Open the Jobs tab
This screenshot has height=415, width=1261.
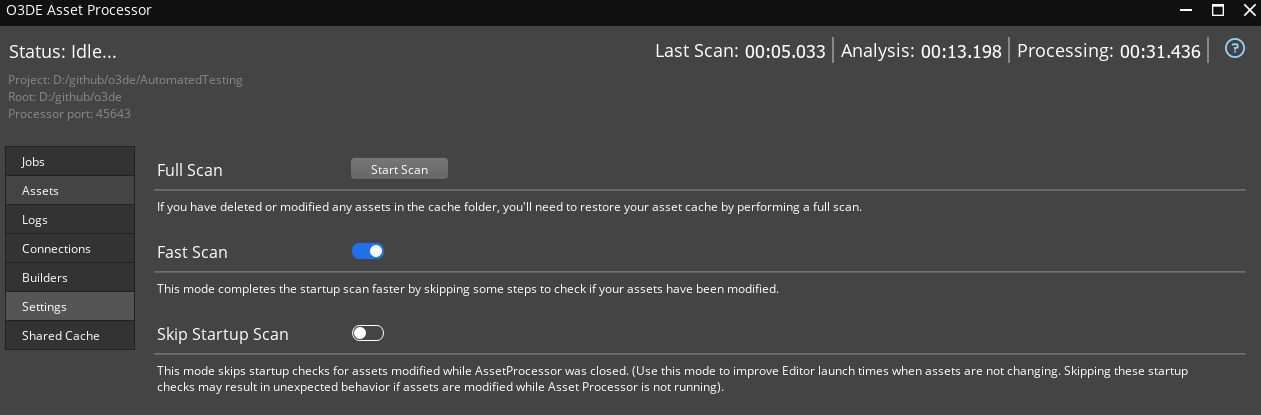tap(70, 161)
